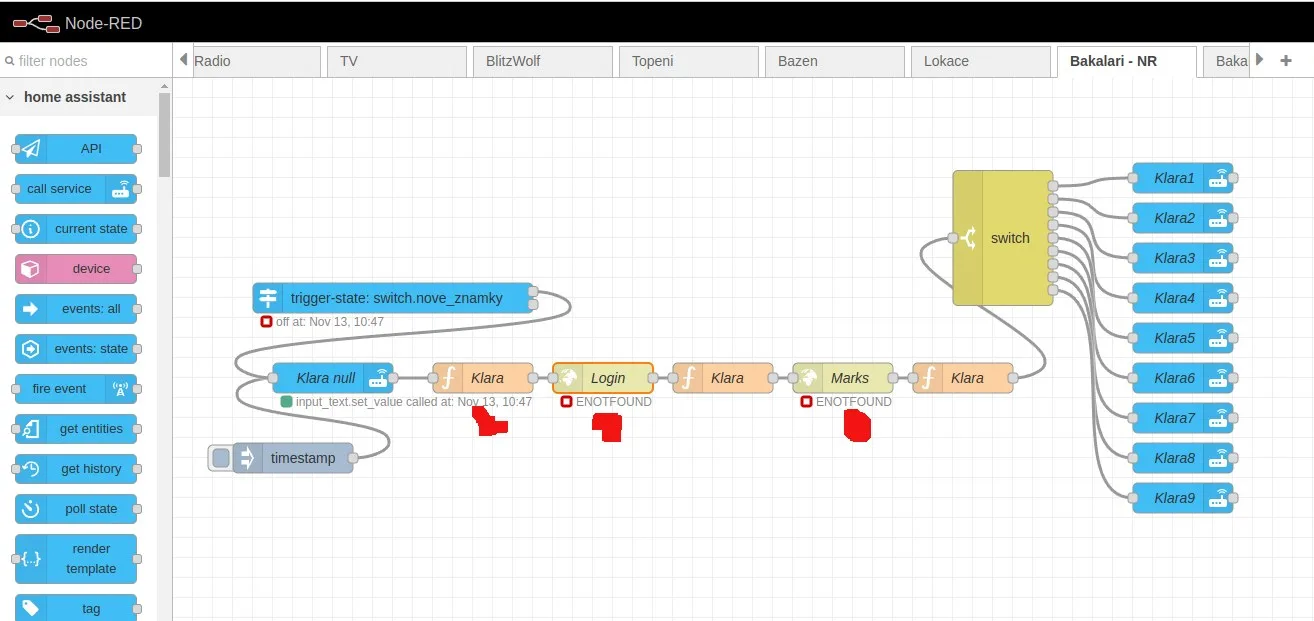Image resolution: width=1314 pixels, height=621 pixels.
Task: Open the Lokace flow tab
Action: coord(981,61)
